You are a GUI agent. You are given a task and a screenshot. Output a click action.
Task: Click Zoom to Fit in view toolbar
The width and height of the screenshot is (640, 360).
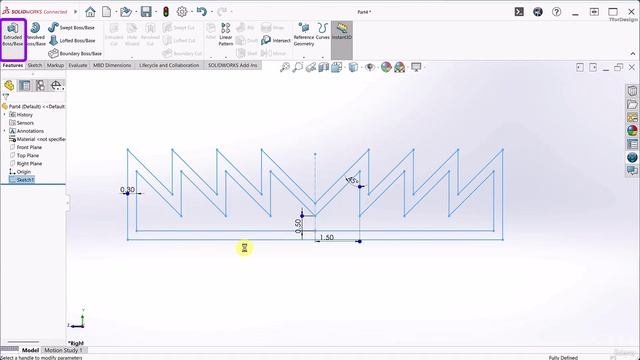pyautogui.click(x=285, y=67)
